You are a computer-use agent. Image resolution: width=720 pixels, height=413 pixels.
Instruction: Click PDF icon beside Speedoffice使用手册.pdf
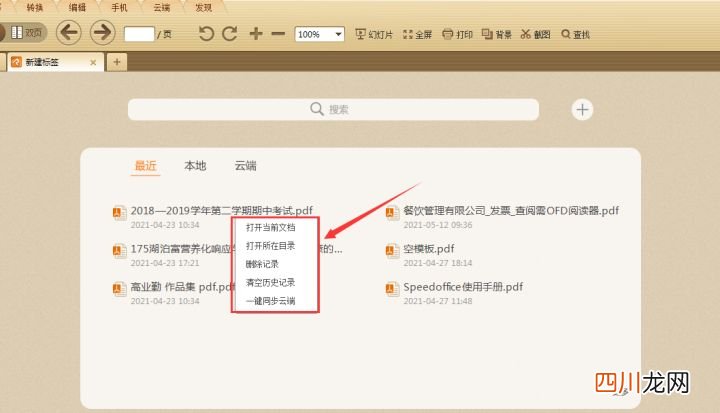point(392,289)
